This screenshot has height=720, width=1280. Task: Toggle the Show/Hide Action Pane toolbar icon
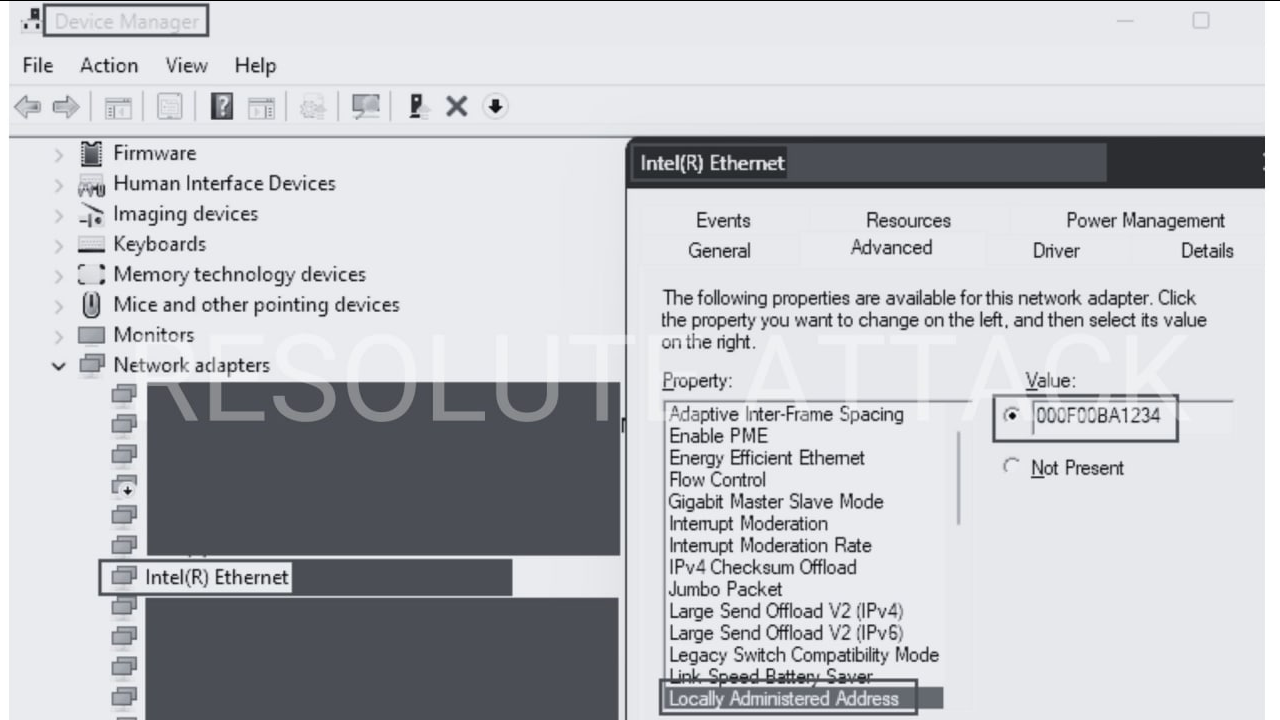261,107
